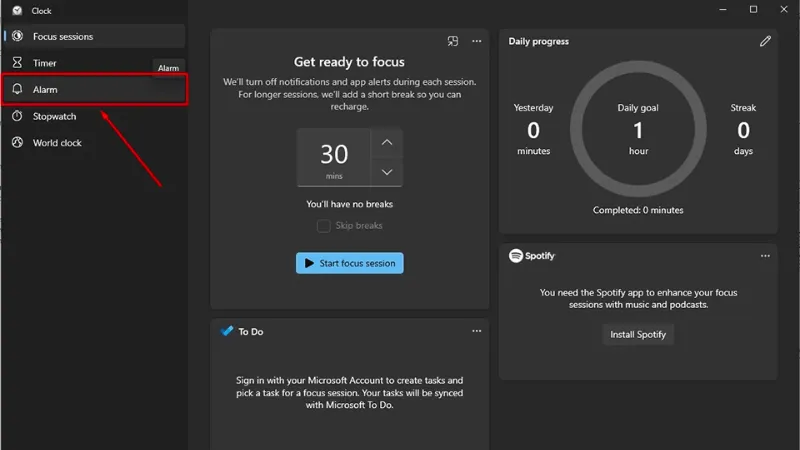
Task: Click the Stopwatch icon in sidebar
Action: pyautogui.click(x=17, y=116)
